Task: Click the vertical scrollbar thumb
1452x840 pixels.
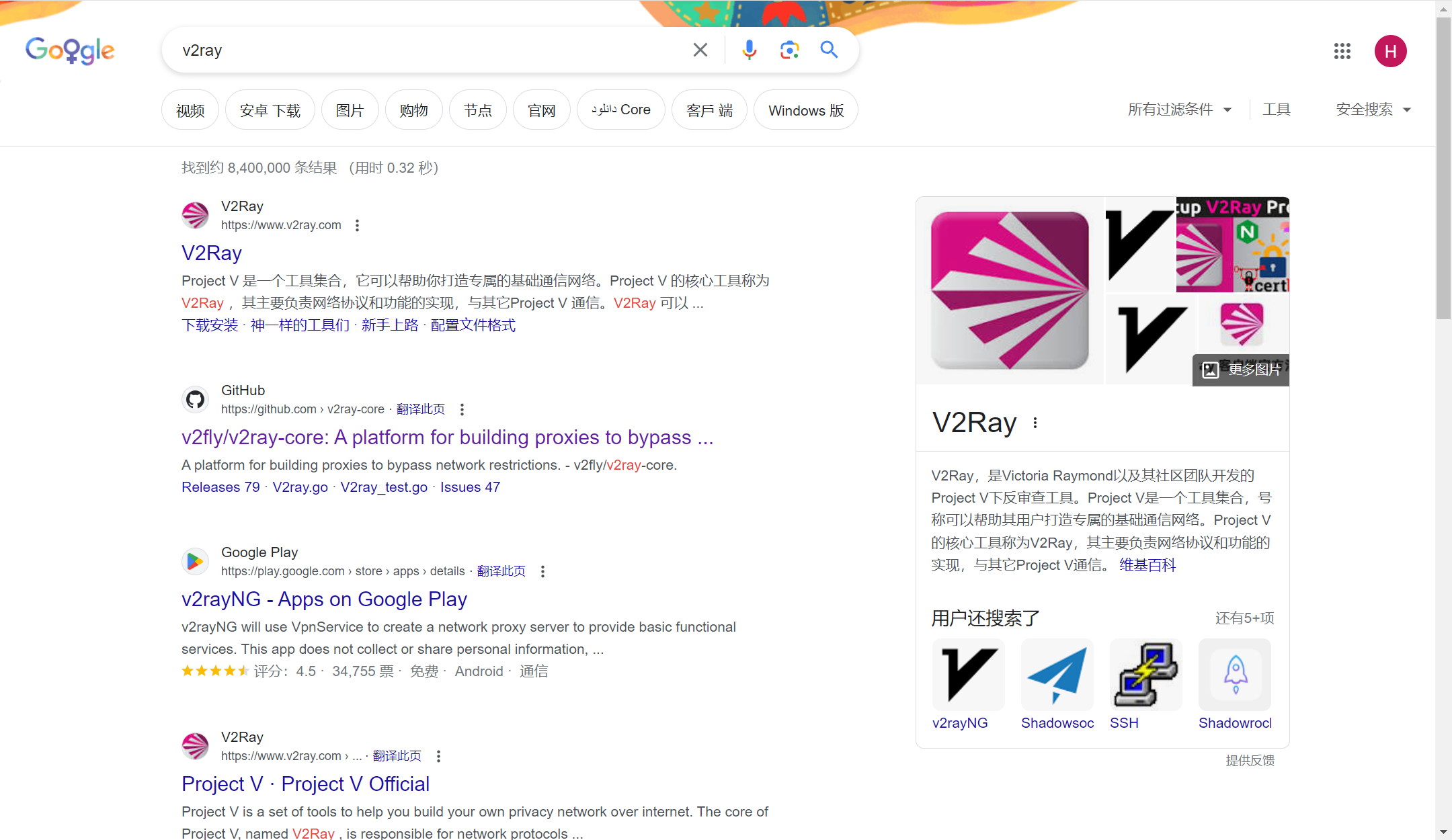Action: (x=1444, y=168)
